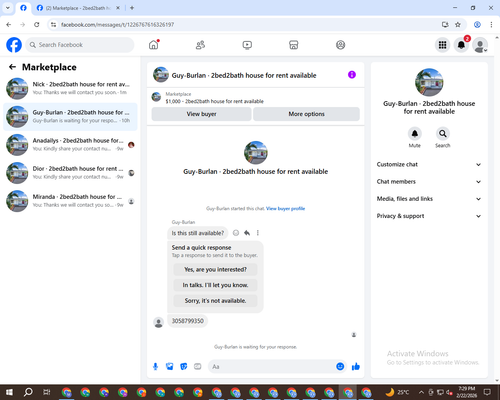Click the GIF icon in composer
500x400 pixels.
198,367
